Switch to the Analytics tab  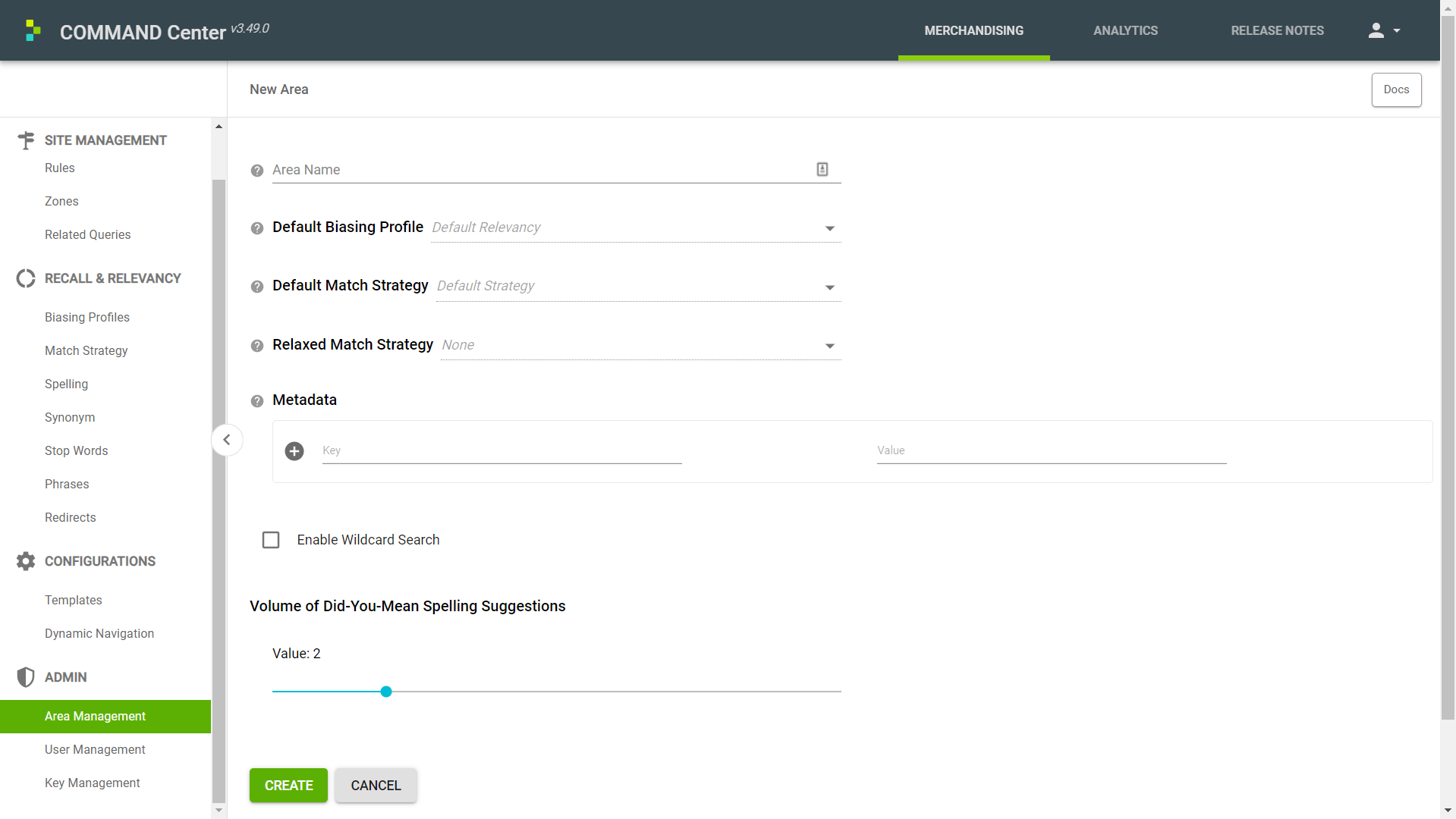(1125, 30)
